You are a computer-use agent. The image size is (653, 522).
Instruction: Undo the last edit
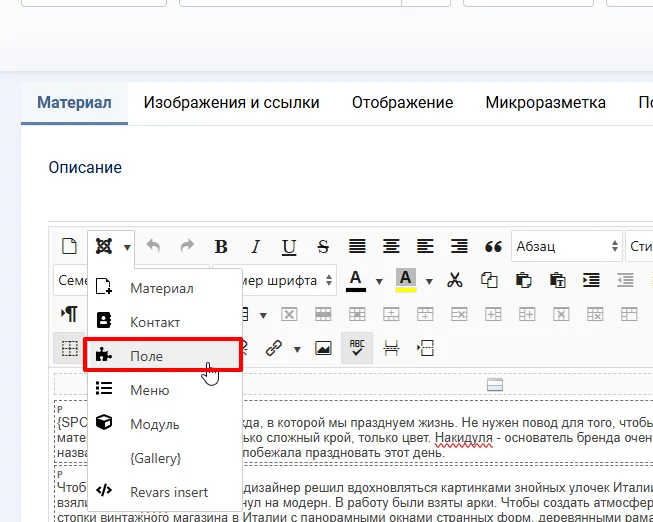coord(153,246)
